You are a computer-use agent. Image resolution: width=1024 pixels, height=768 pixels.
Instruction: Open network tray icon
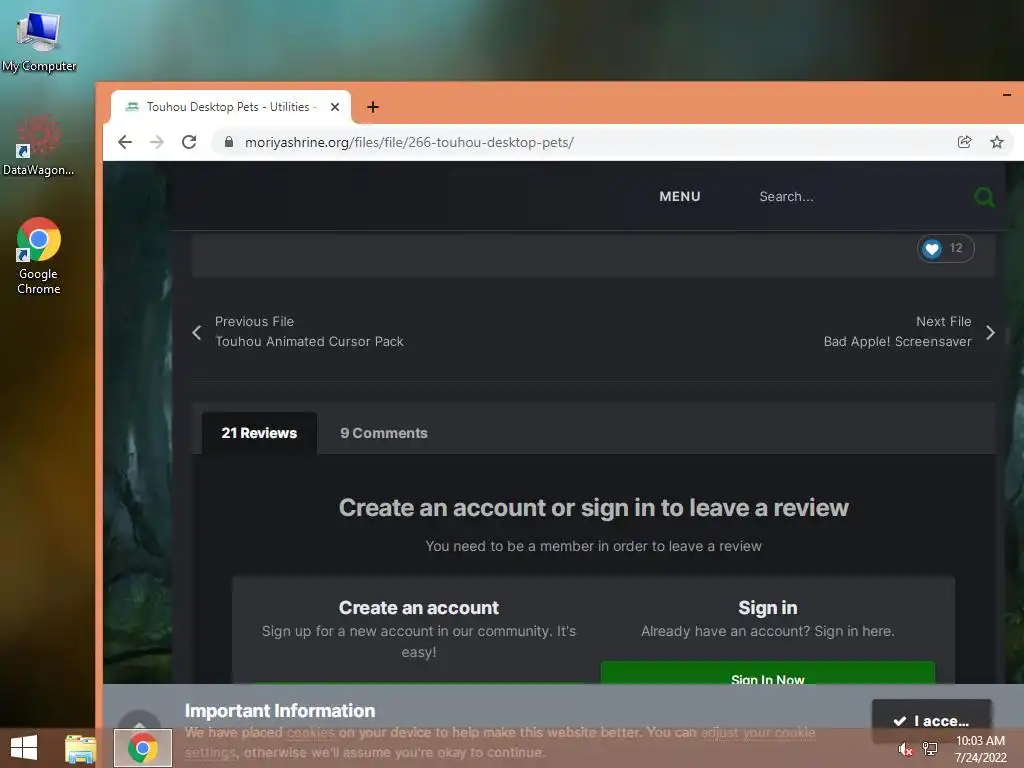pos(930,749)
